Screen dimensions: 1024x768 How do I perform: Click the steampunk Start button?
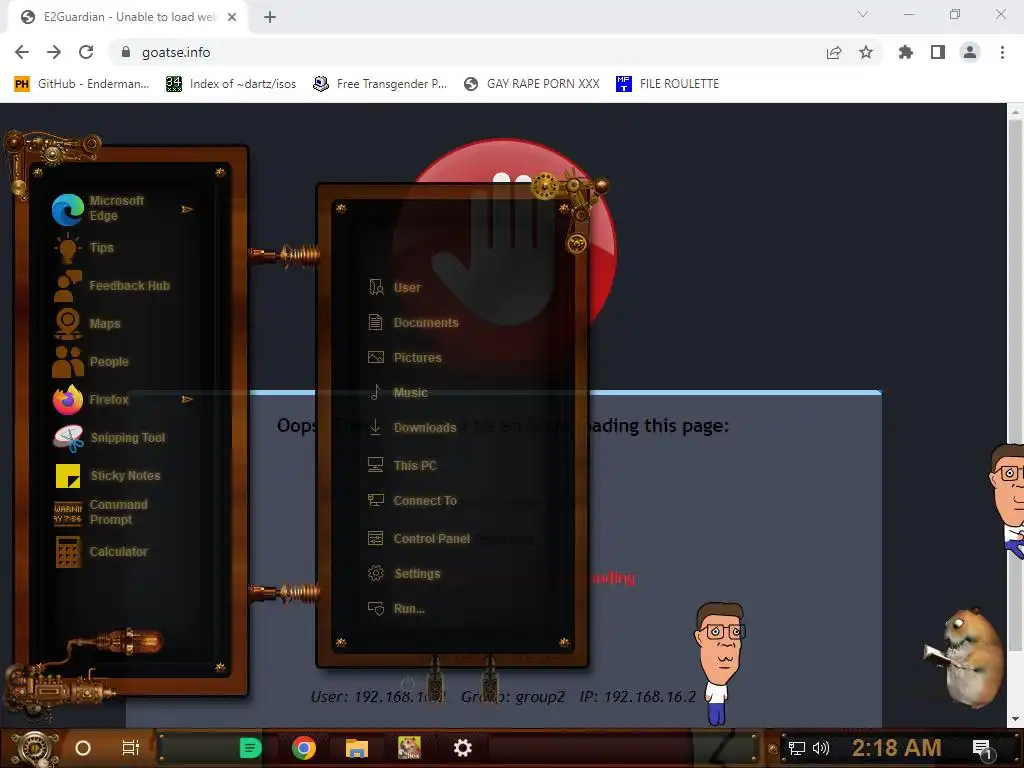pyautogui.click(x=34, y=748)
